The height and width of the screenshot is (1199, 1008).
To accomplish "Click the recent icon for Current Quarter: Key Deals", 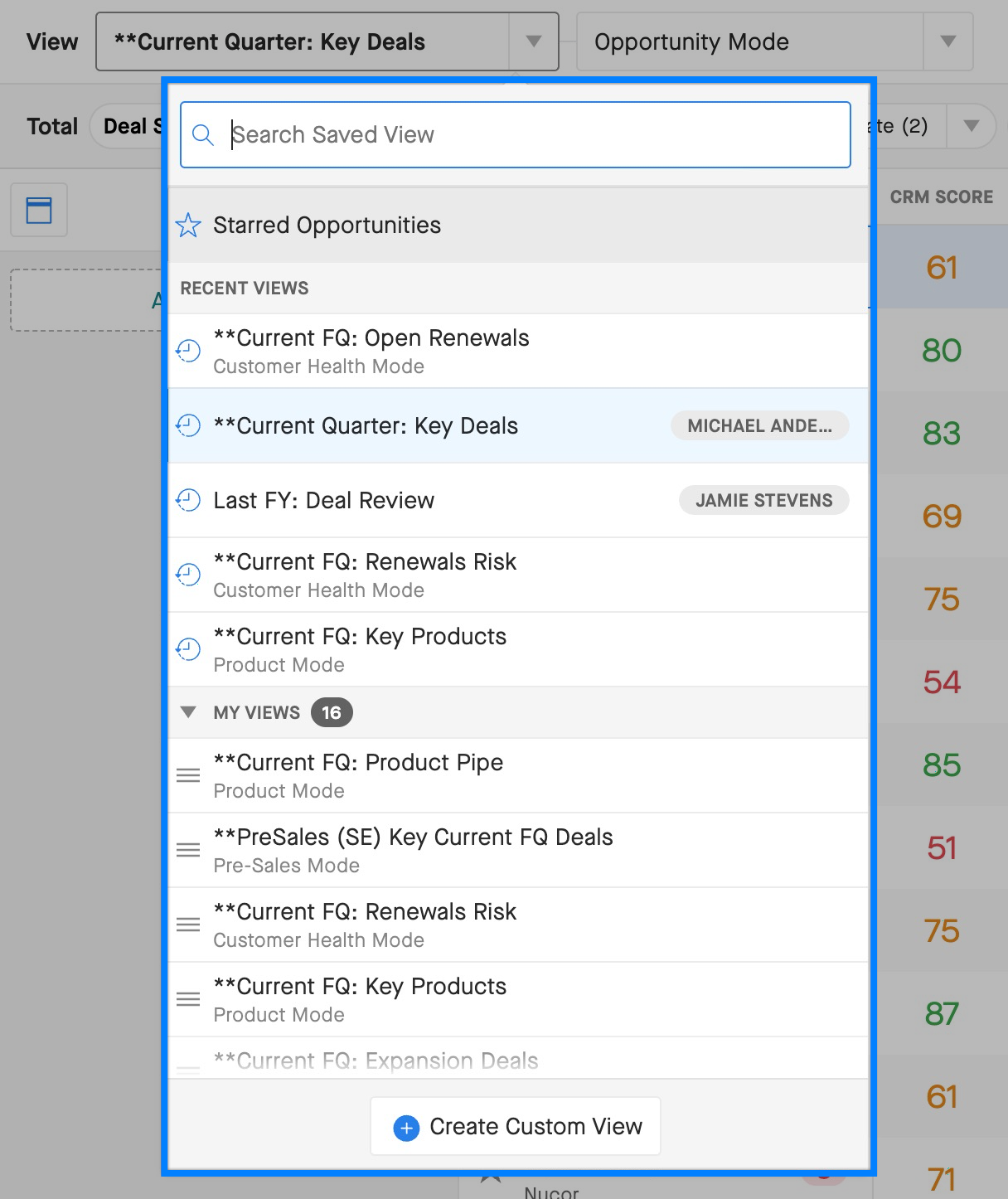I will (188, 425).
